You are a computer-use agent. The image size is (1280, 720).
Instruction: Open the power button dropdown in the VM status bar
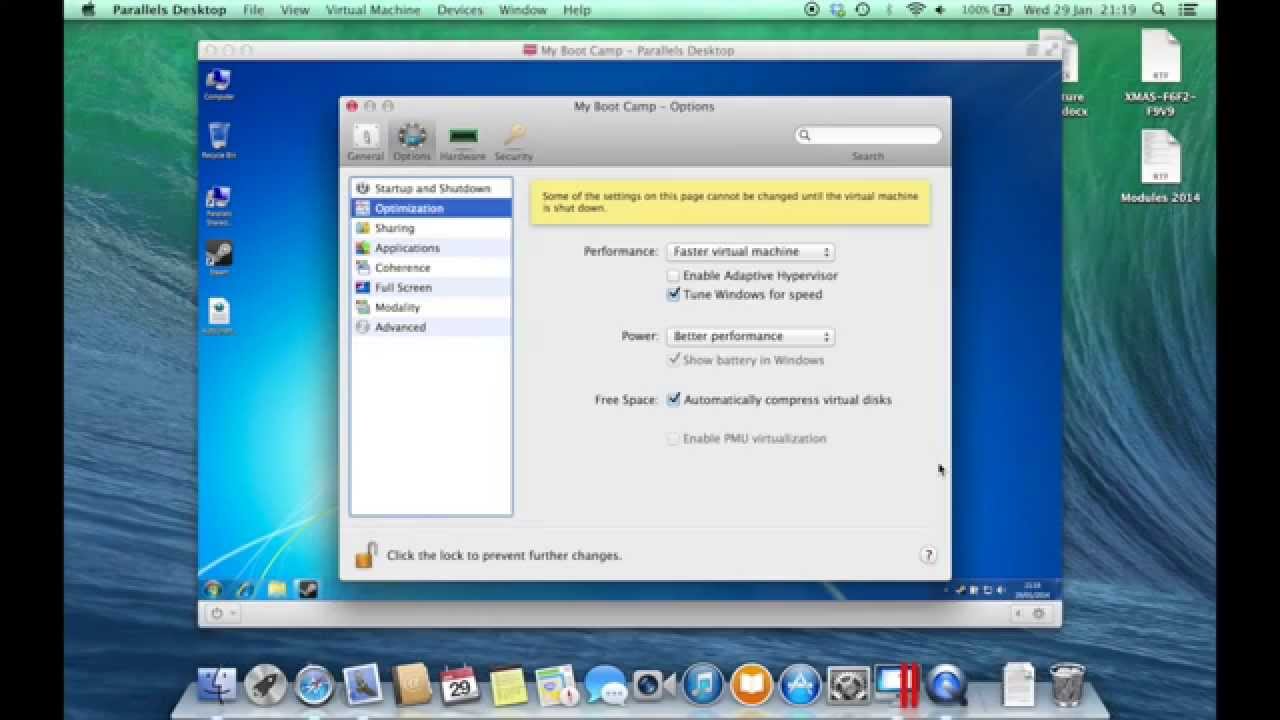tap(223, 613)
